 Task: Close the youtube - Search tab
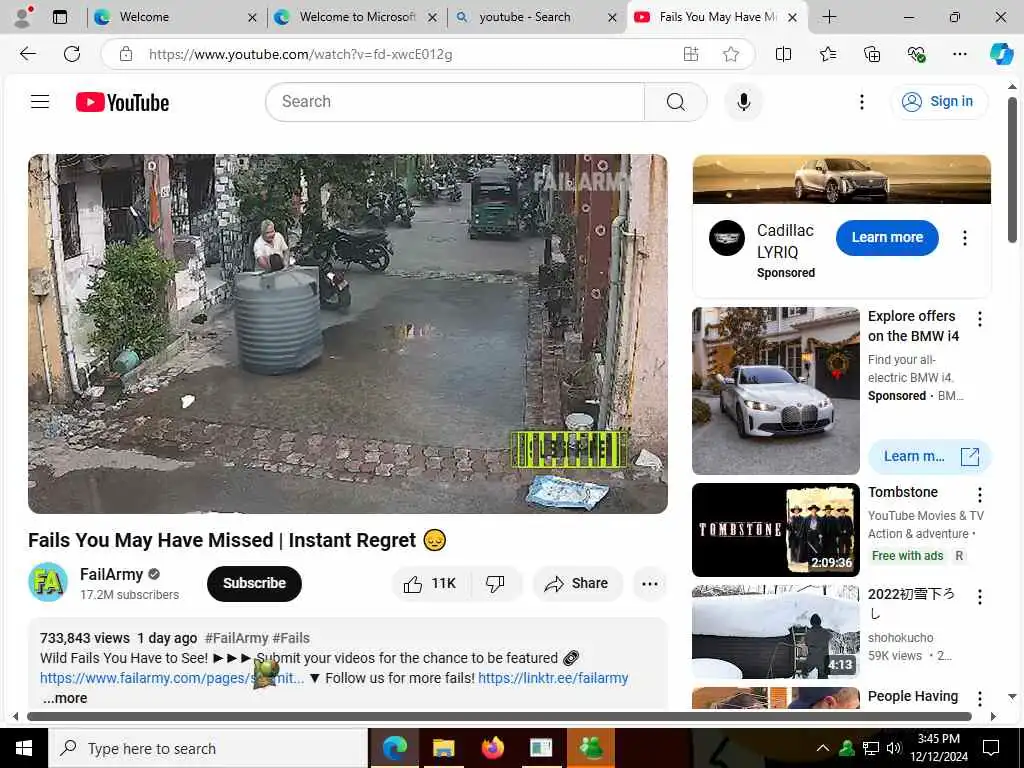(x=612, y=18)
